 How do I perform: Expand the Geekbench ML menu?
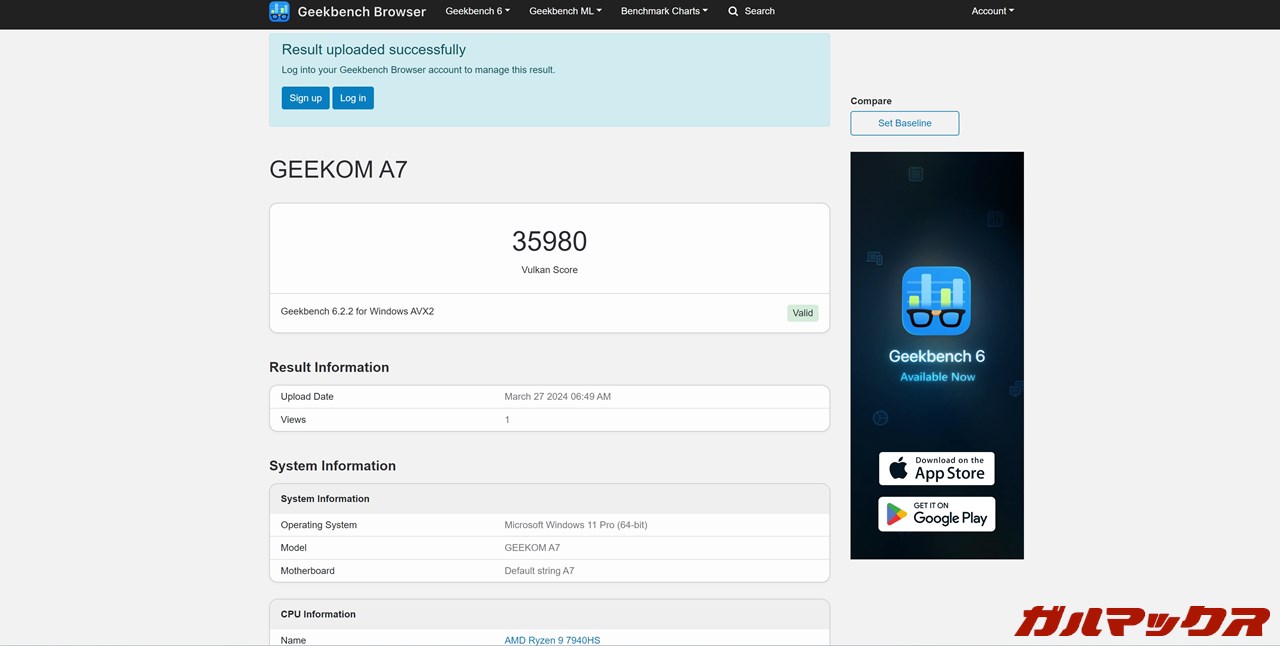(x=565, y=11)
